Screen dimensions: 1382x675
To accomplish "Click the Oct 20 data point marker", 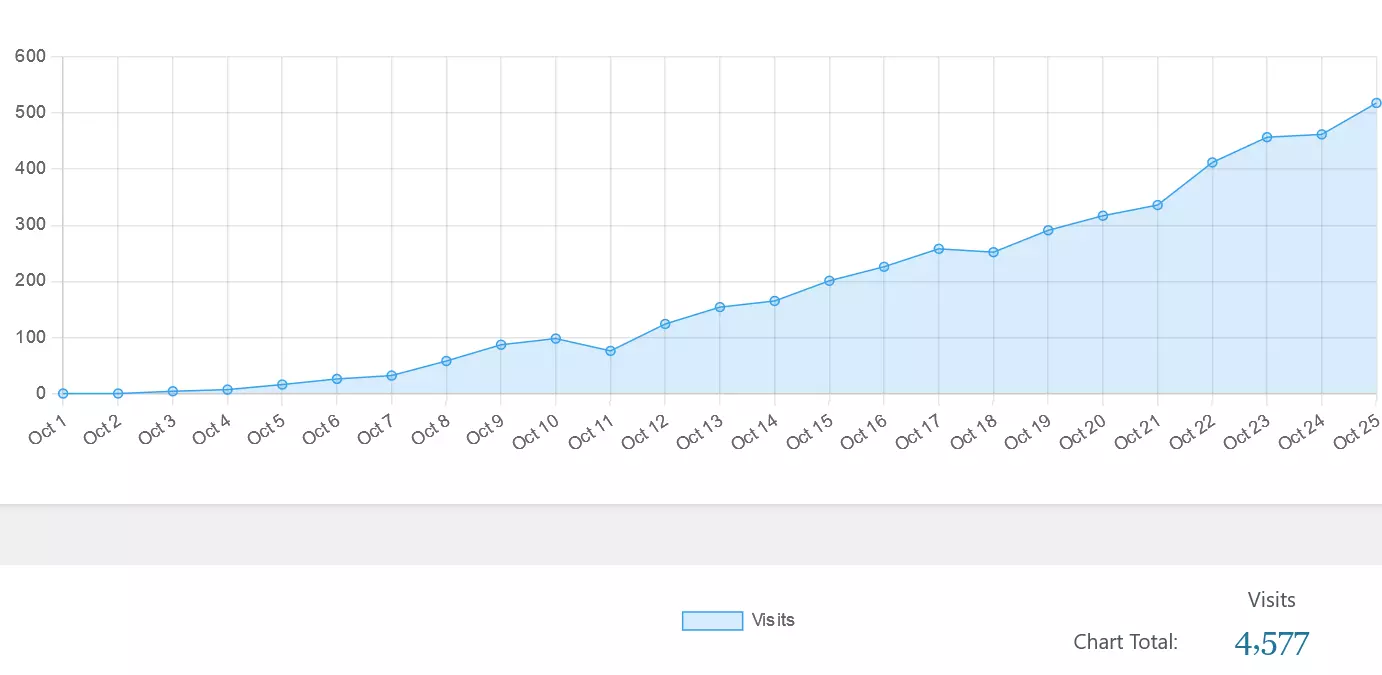I will pos(1103,216).
